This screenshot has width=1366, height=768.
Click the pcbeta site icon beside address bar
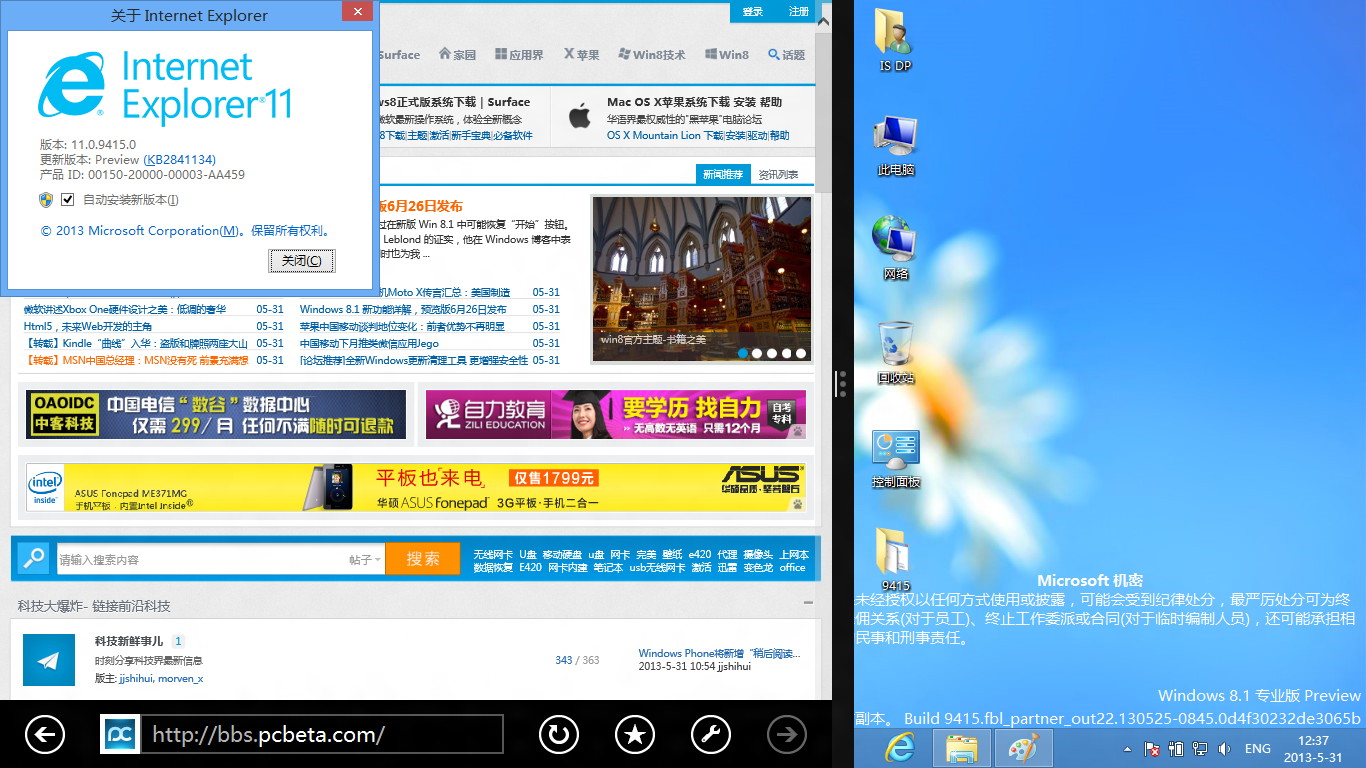(120, 735)
